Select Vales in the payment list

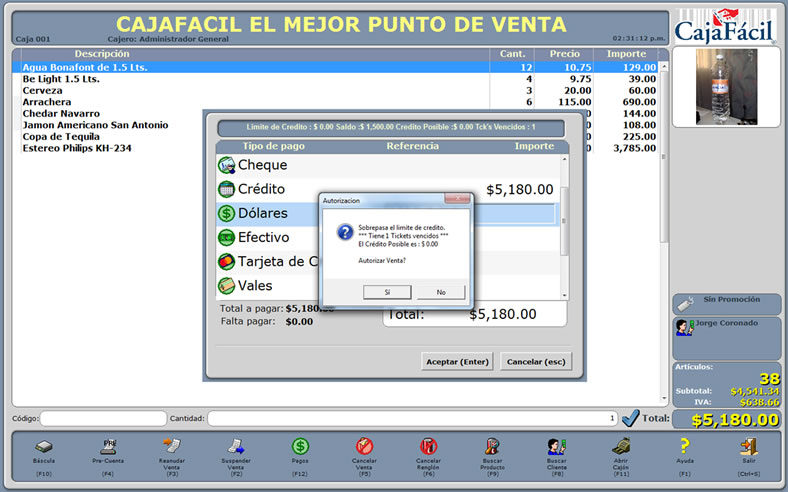pos(254,286)
